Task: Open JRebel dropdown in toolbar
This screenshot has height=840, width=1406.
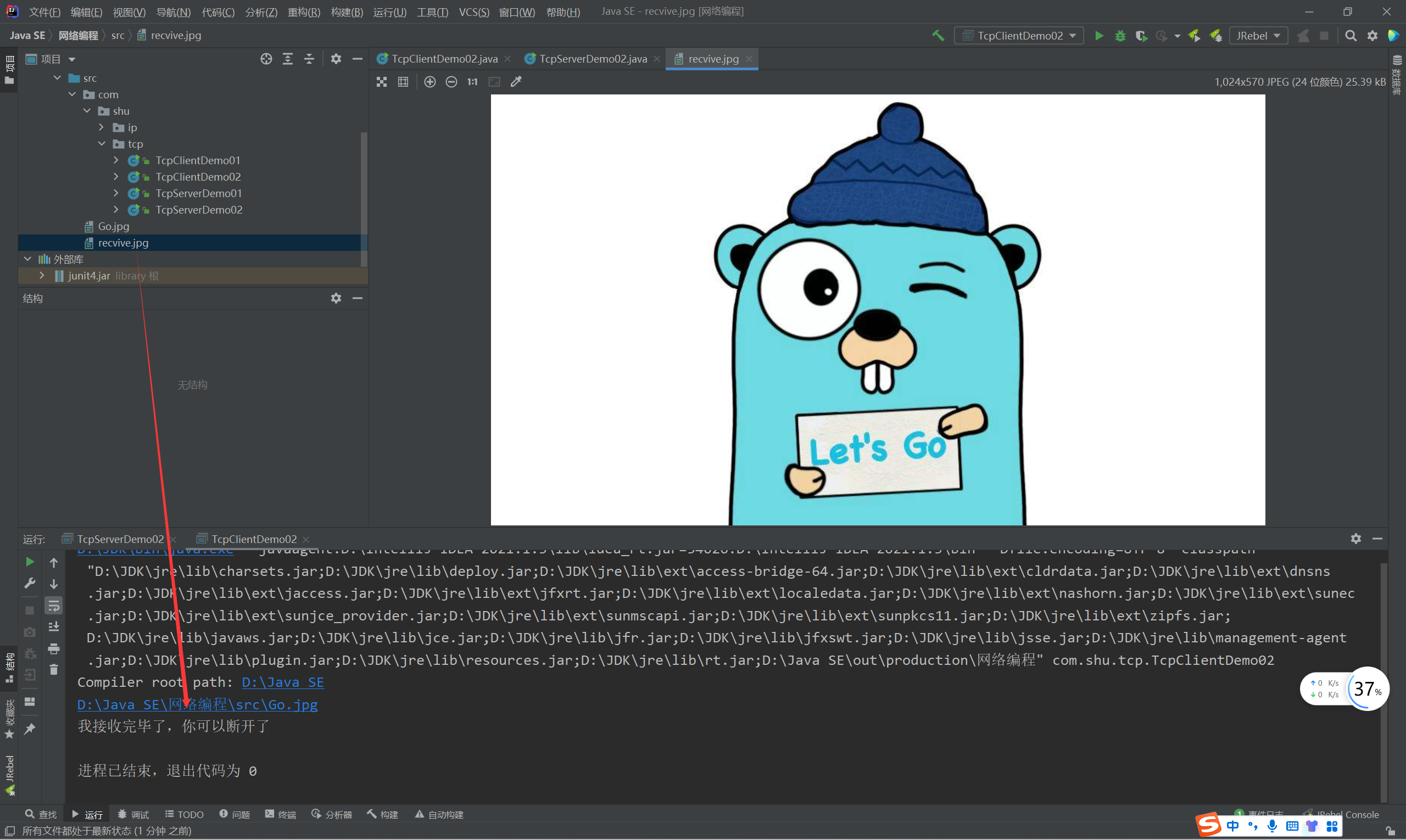Action: pos(1258,36)
